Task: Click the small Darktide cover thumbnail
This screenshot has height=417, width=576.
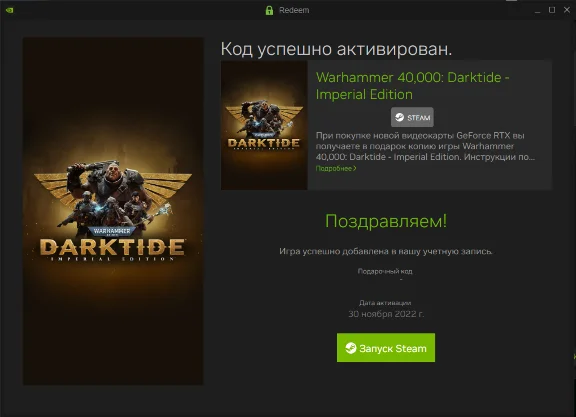Action: (x=264, y=125)
